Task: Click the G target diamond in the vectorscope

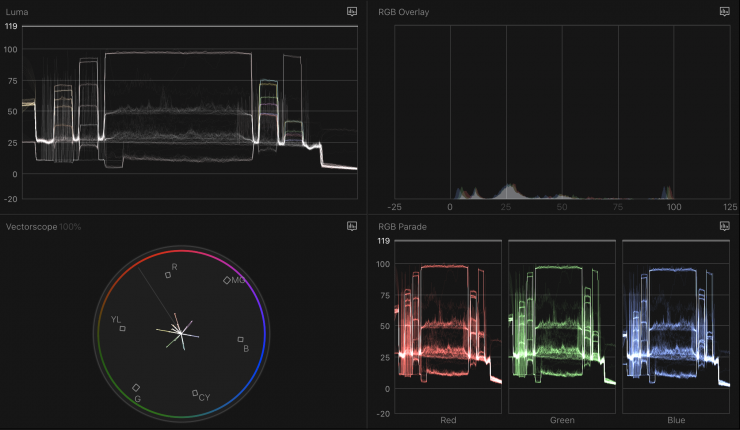Action: coord(136,387)
